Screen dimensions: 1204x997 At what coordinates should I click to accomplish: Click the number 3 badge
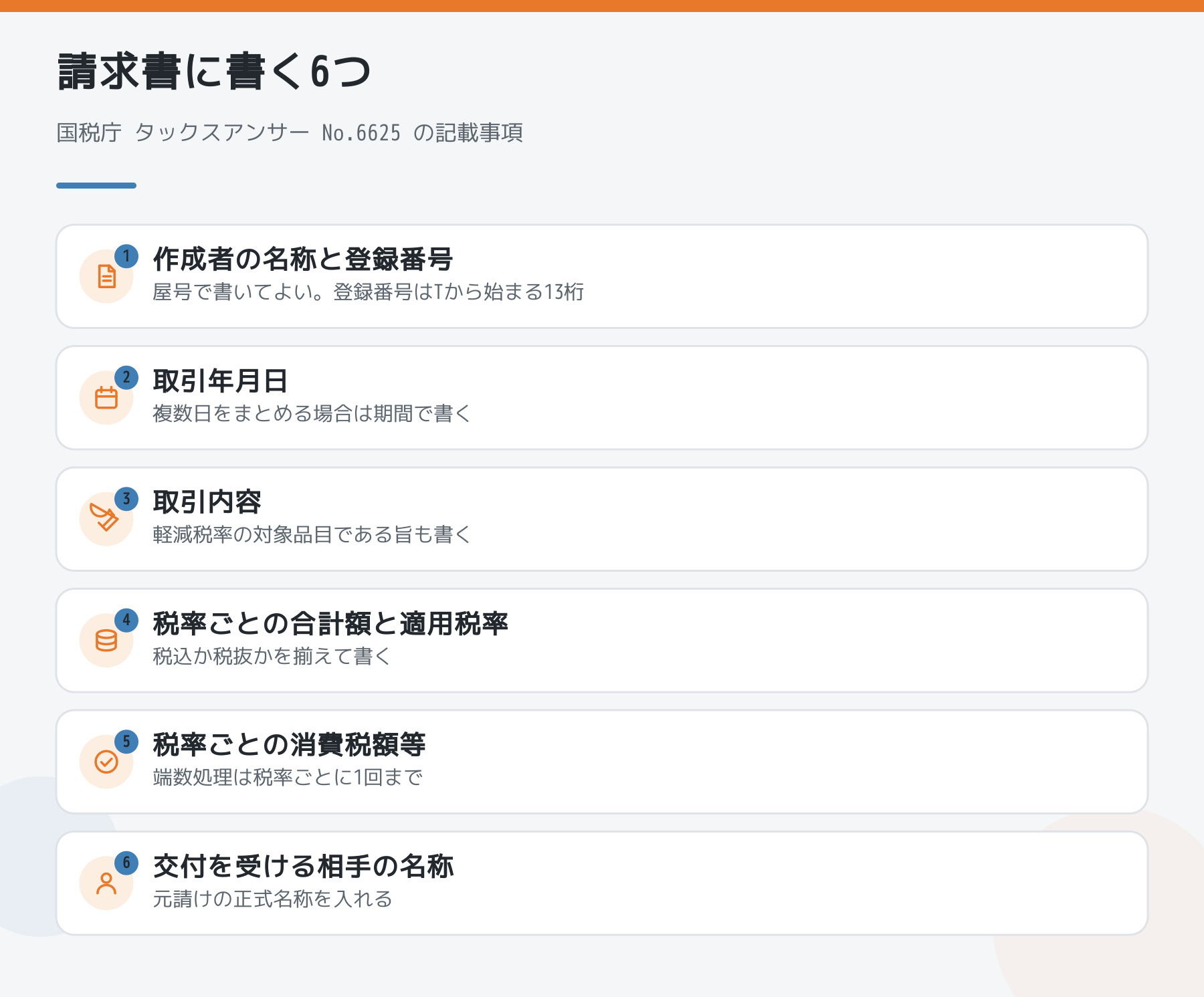(126, 499)
